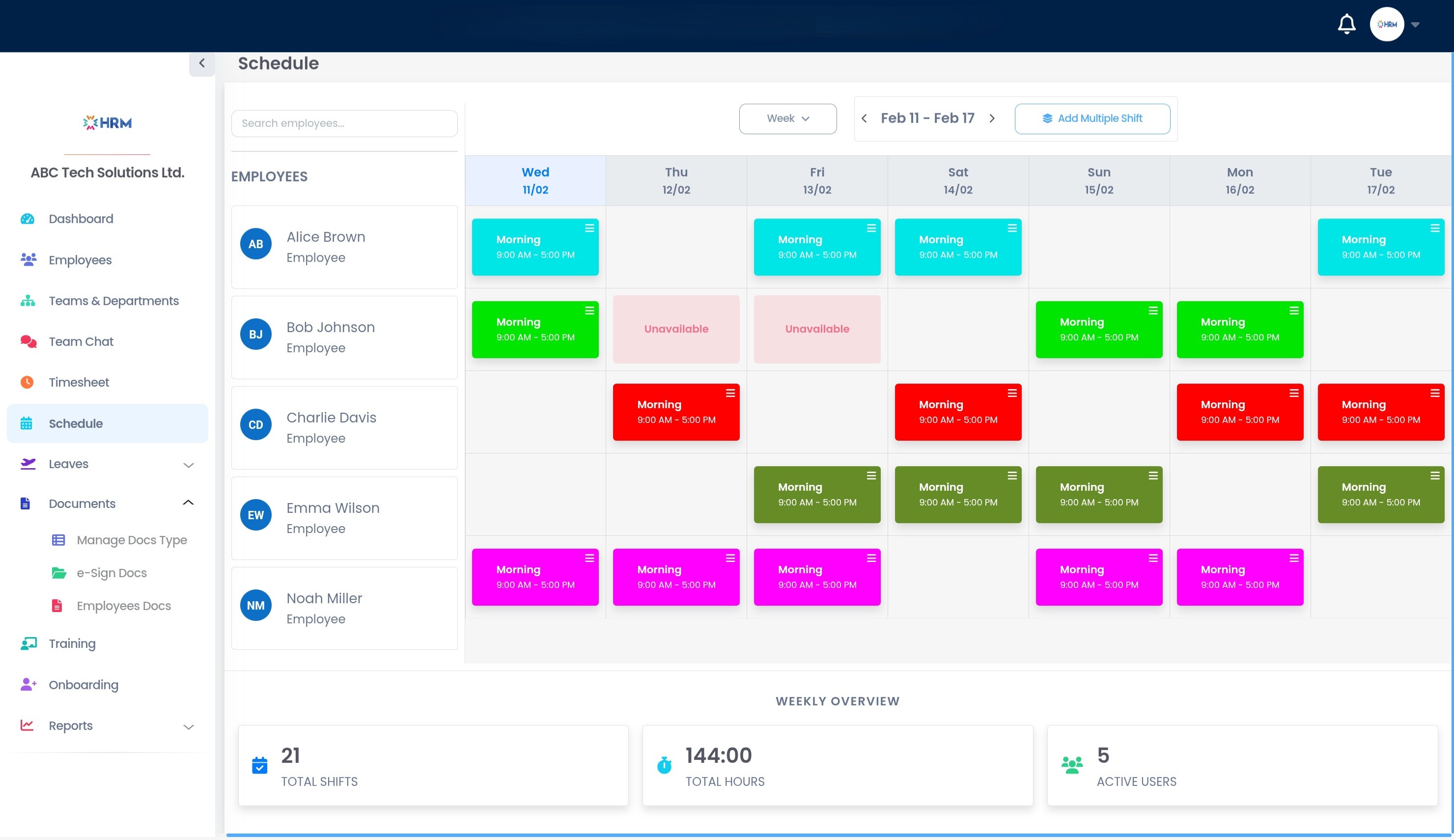Open menu on Charlie Davis's Thursday shift
The width and height of the screenshot is (1454, 840).
click(730, 393)
